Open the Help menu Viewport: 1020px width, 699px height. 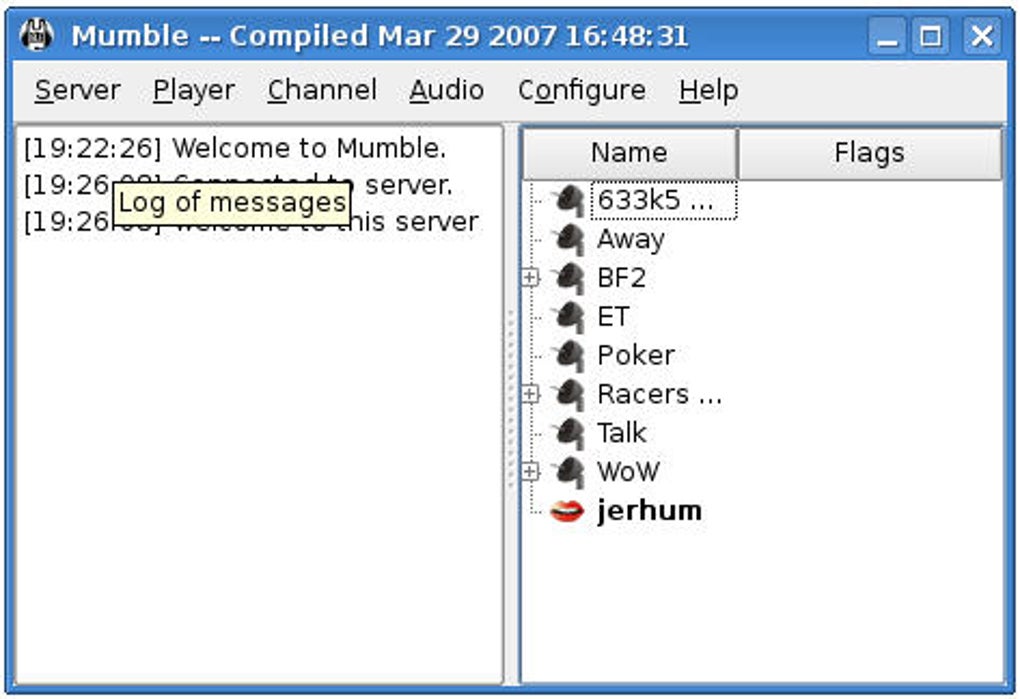(708, 90)
